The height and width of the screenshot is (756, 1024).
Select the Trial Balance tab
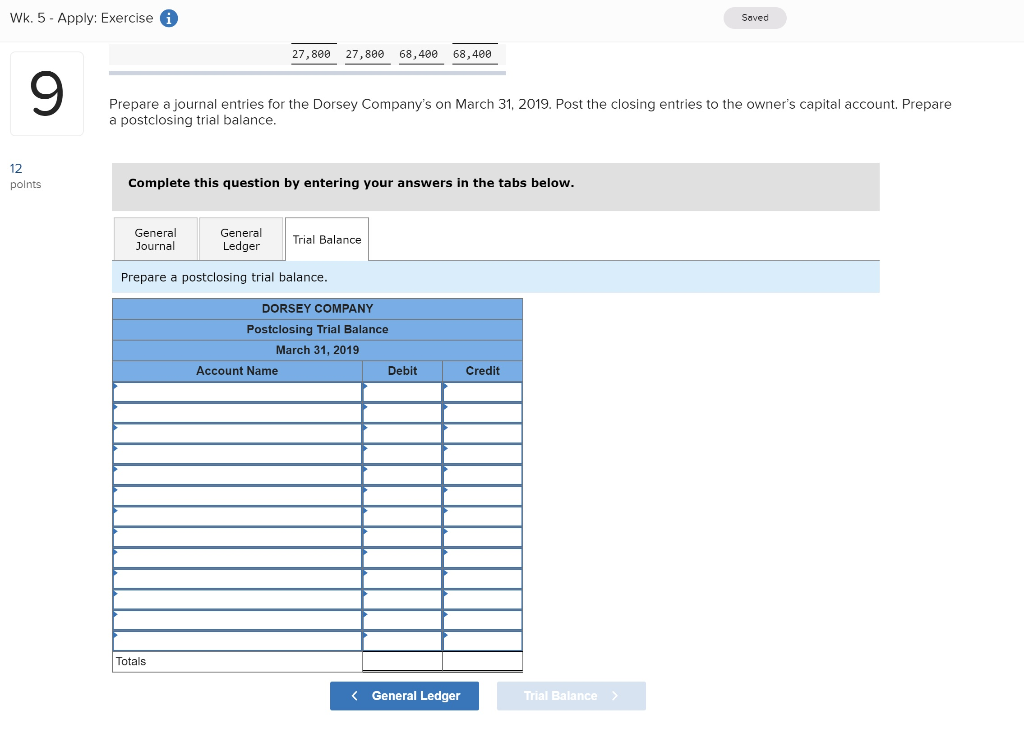(x=326, y=238)
